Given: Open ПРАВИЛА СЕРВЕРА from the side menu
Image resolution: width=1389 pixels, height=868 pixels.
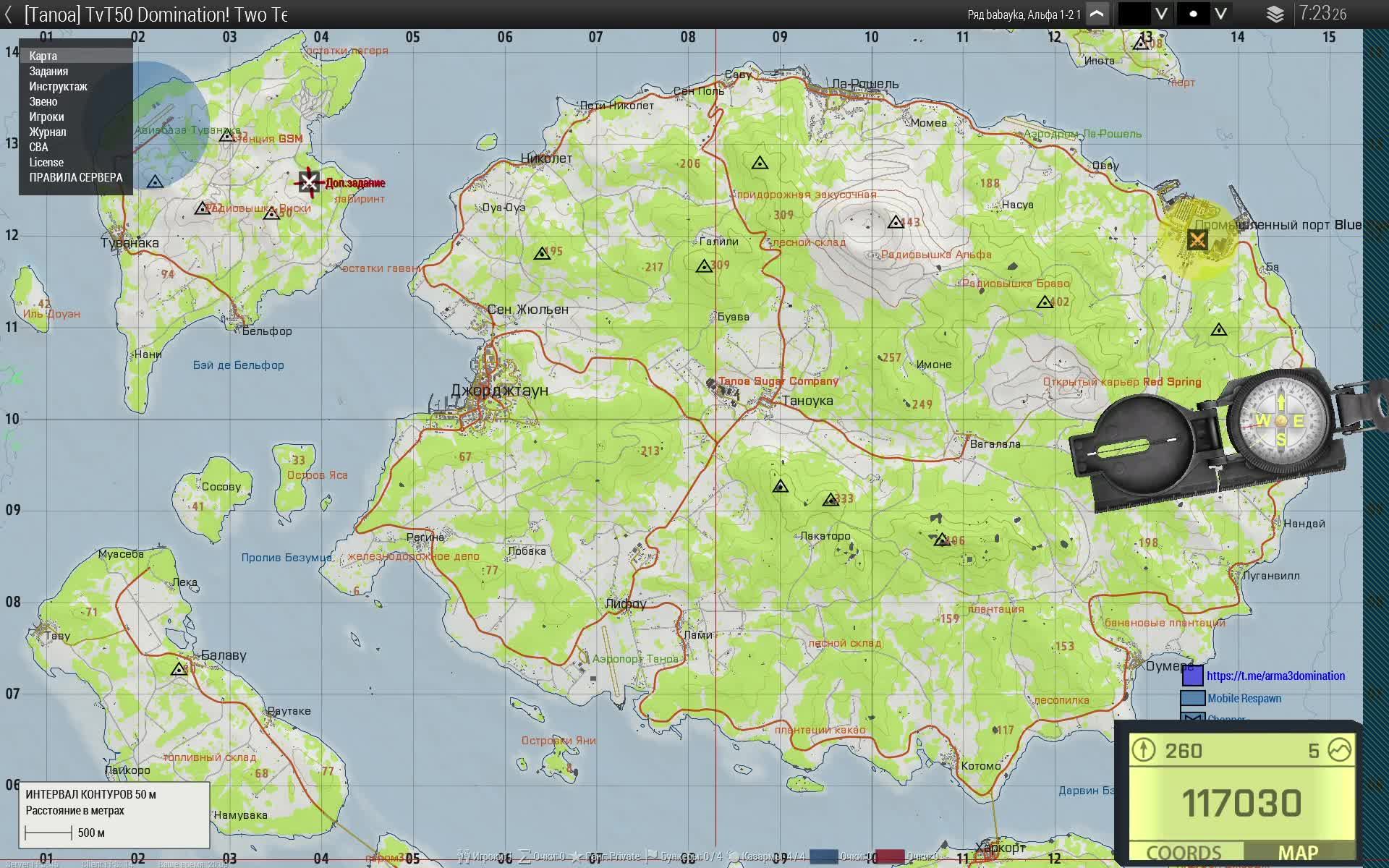Looking at the screenshot, I should (x=76, y=177).
